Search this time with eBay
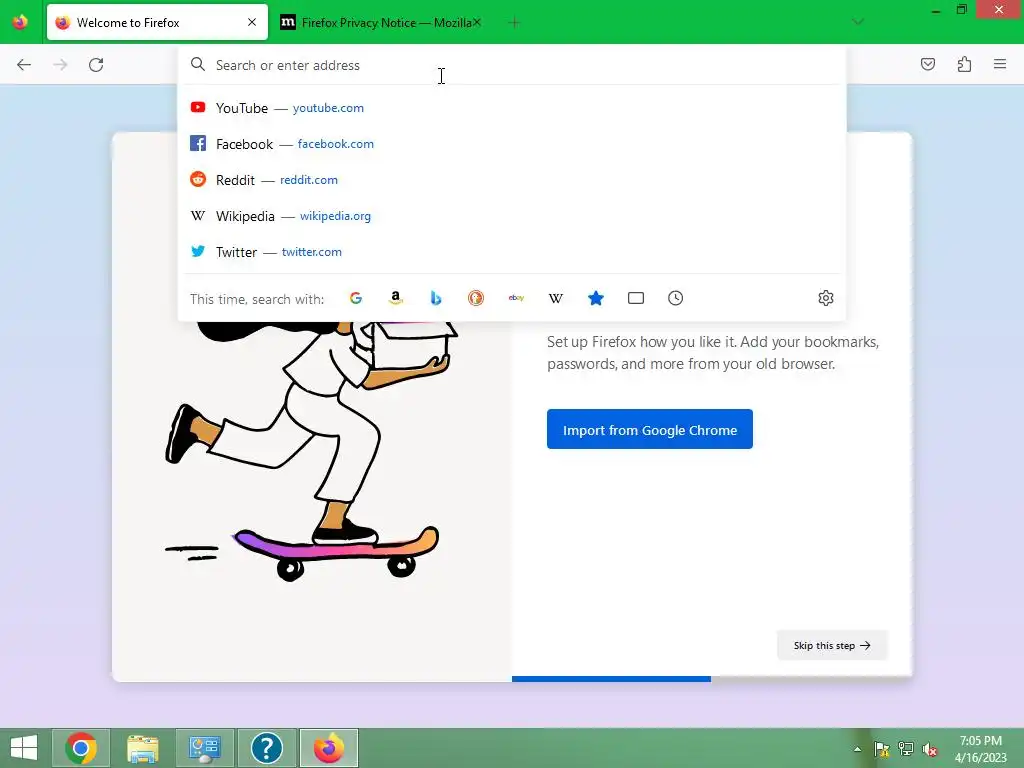1024x768 pixels. (516, 298)
